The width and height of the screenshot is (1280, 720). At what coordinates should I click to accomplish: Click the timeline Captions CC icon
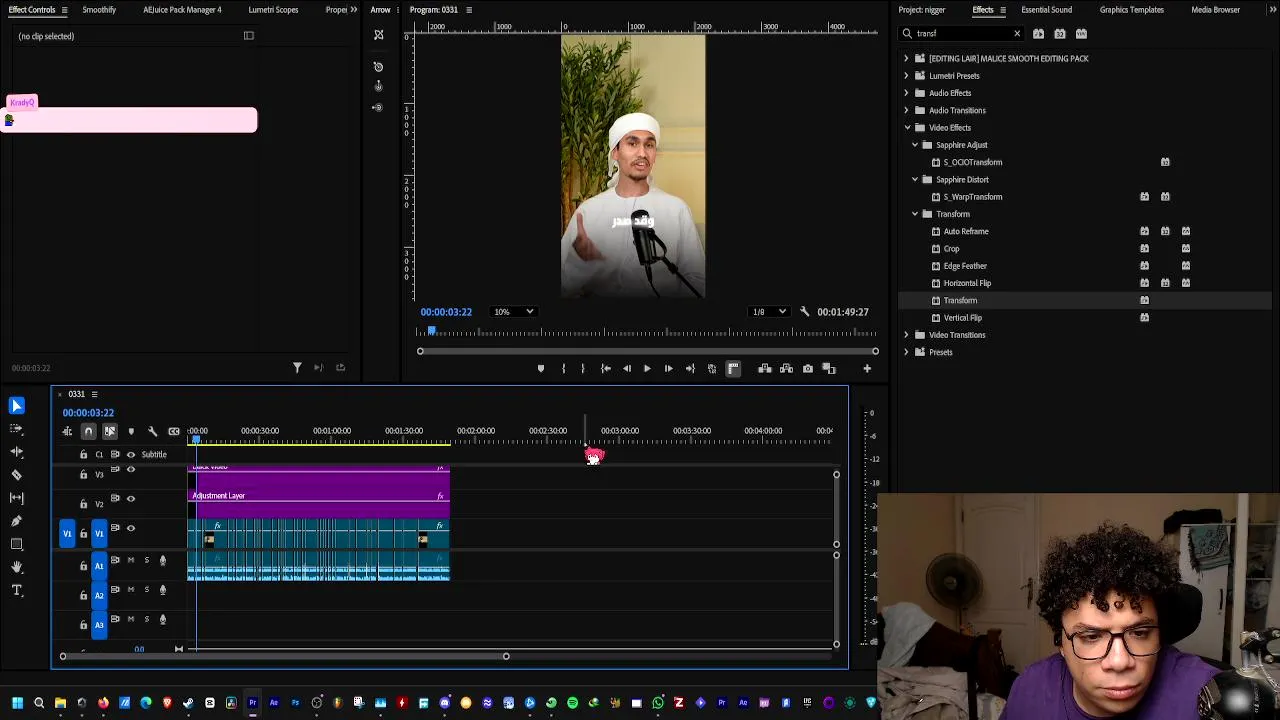pos(174,431)
